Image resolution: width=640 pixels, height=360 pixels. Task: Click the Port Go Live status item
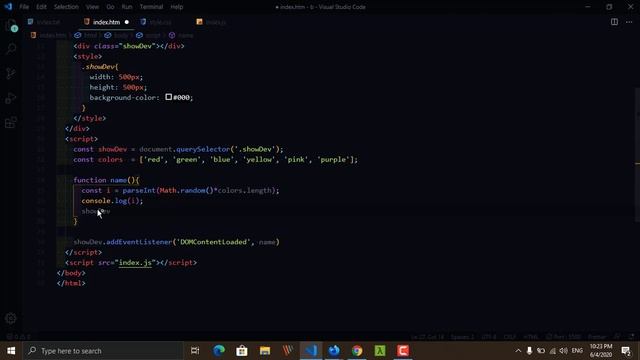(563, 337)
